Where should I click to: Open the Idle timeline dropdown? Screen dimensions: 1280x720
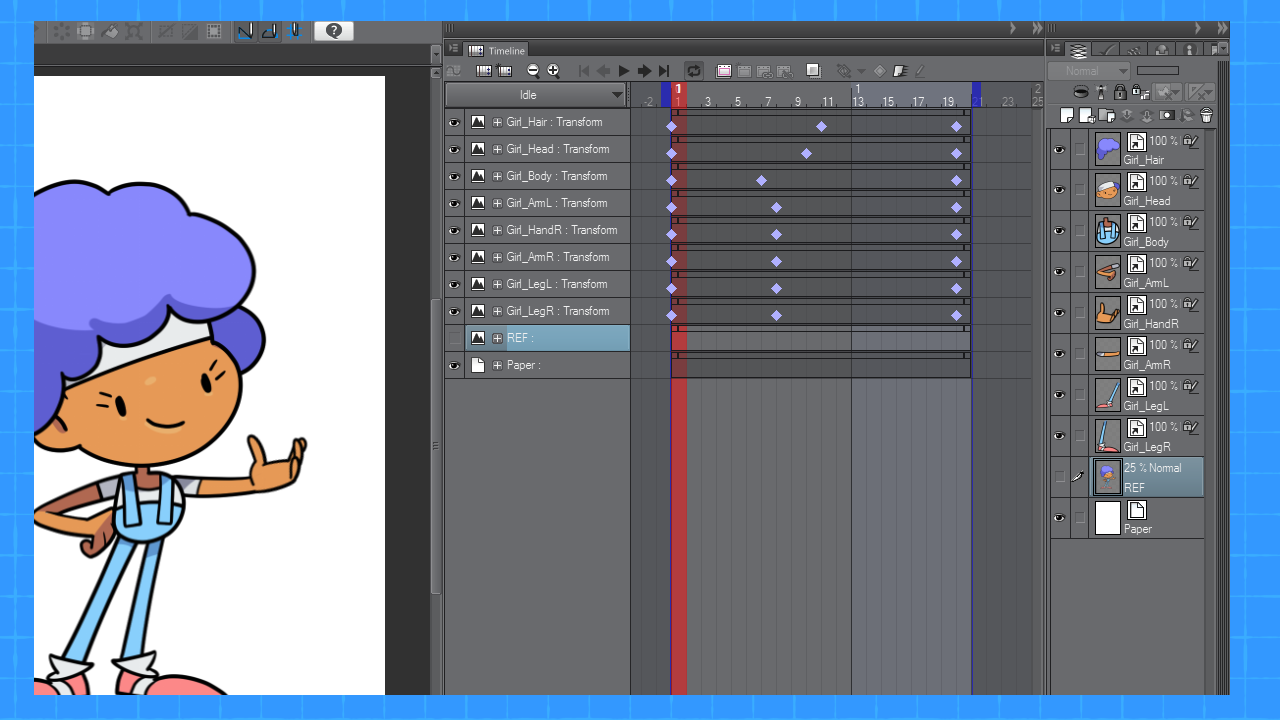(536, 95)
